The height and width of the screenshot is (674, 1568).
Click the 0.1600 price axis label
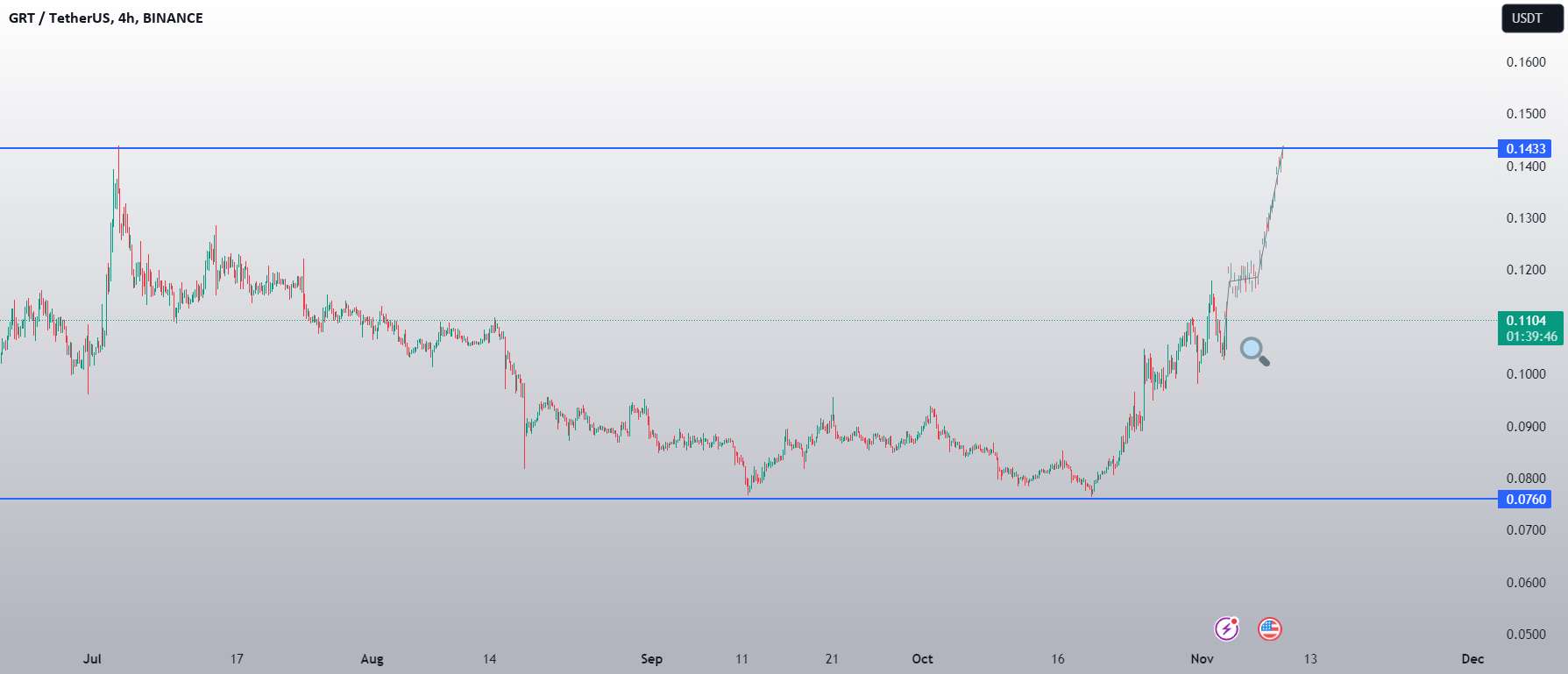(1526, 62)
